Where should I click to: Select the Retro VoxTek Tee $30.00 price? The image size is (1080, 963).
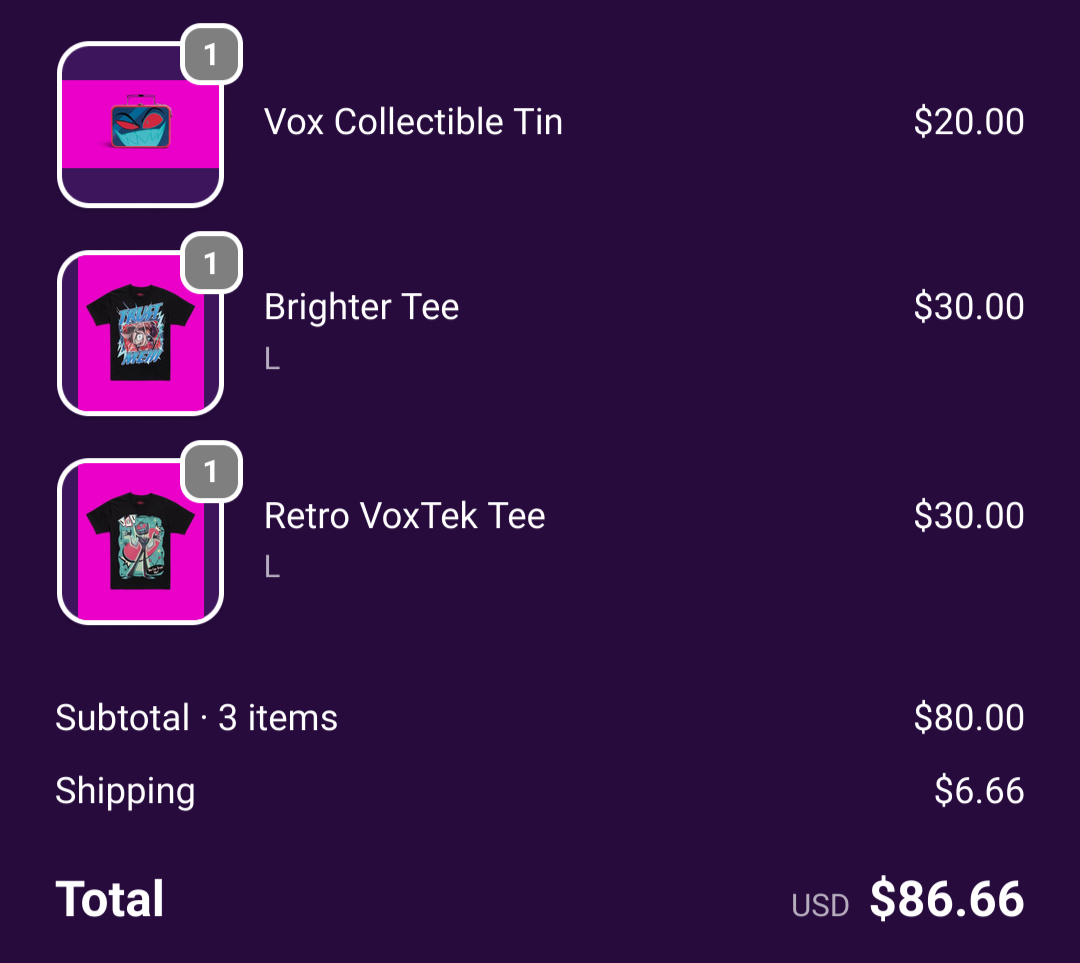point(968,516)
